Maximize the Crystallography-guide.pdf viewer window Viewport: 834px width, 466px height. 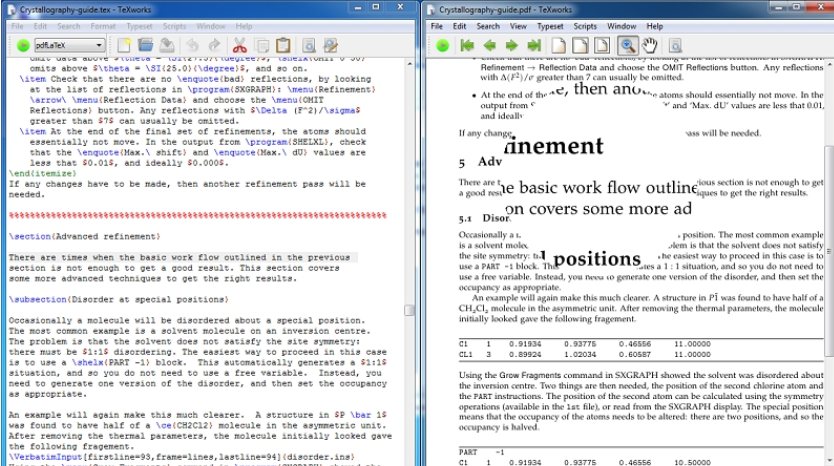pyautogui.click(x=796, y=7)
